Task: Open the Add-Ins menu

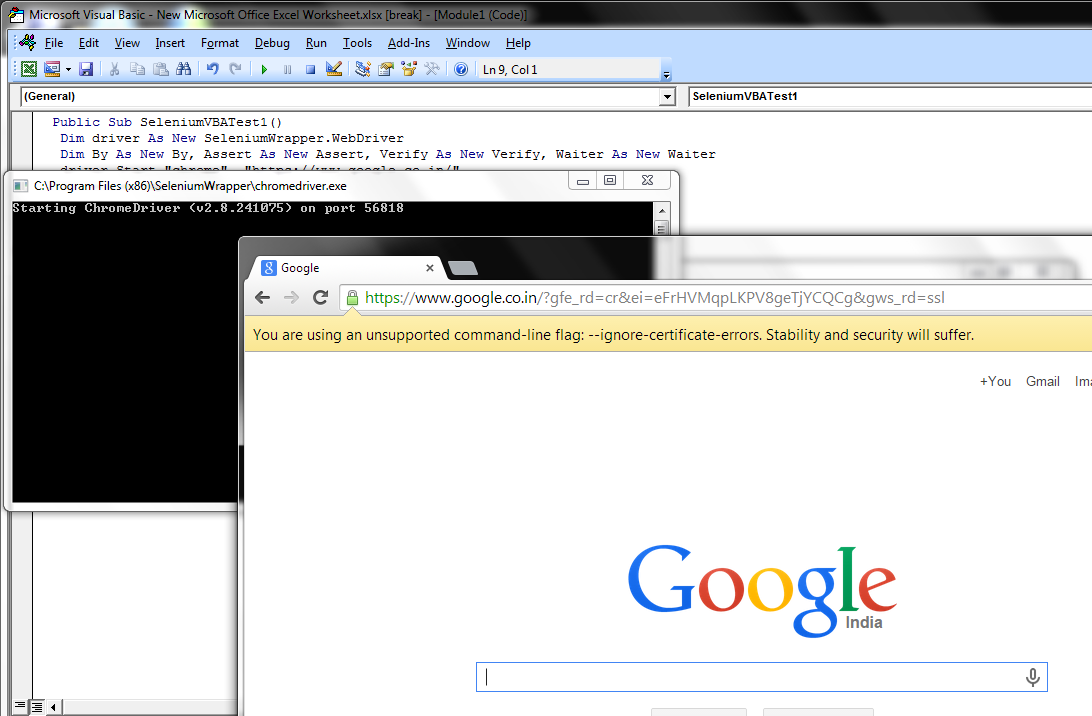Action: point(409,43)
